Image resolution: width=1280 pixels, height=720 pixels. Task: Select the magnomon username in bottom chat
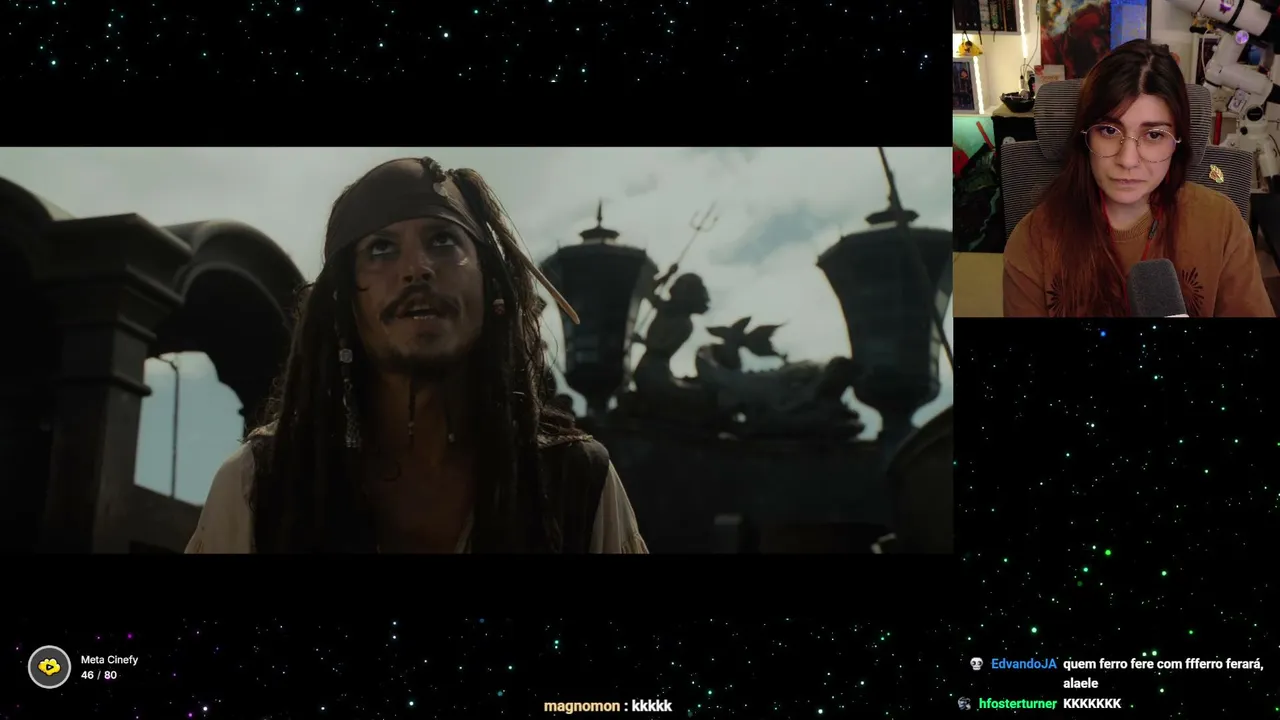[582, 706]
